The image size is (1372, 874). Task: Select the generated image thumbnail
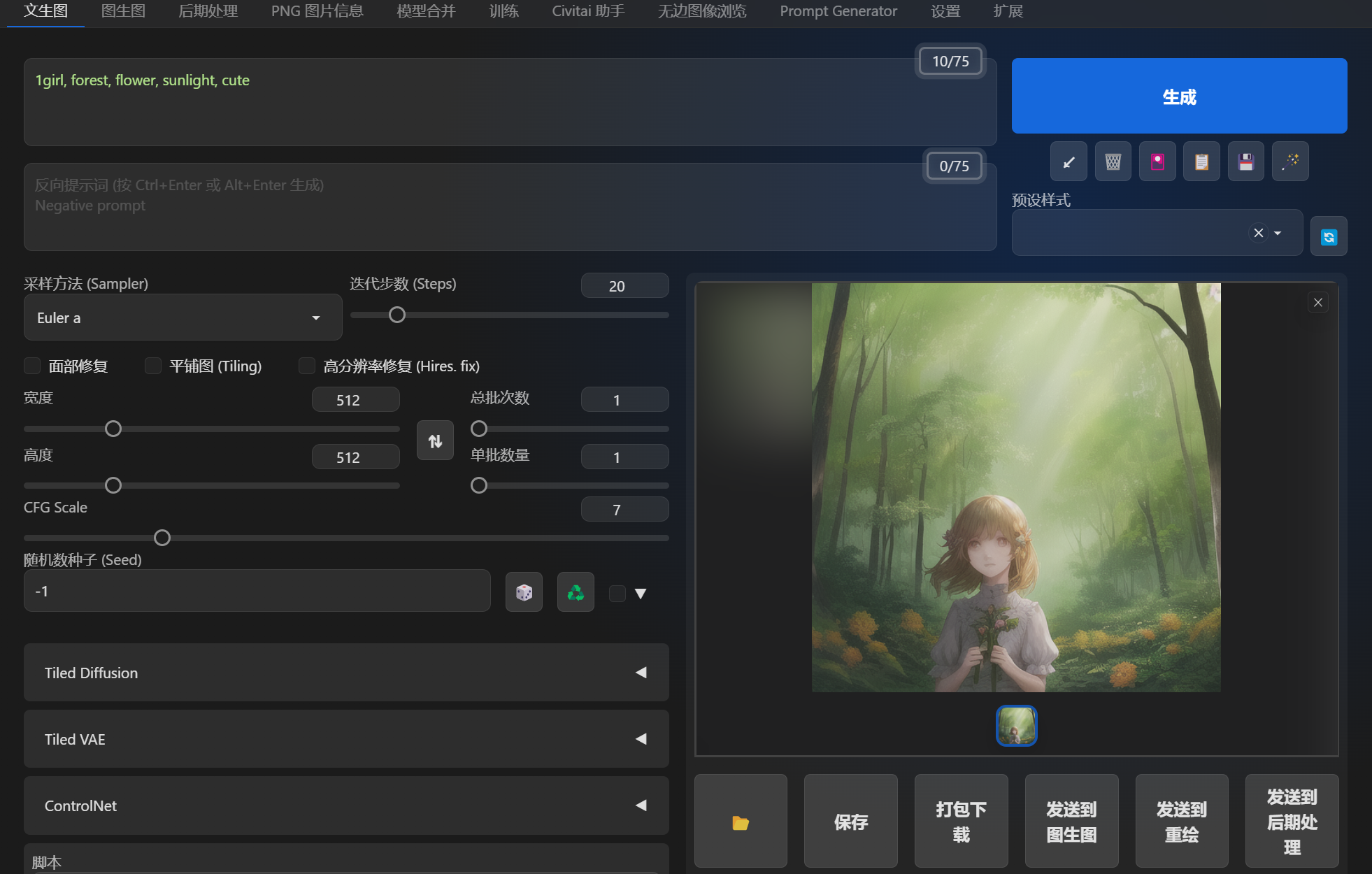coord(1016,726)
